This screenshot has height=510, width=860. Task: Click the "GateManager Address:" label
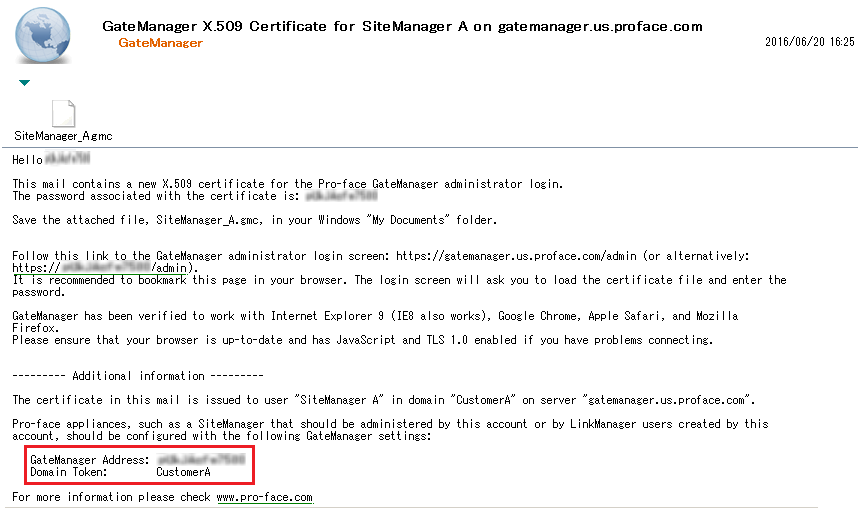pos(90,460)
